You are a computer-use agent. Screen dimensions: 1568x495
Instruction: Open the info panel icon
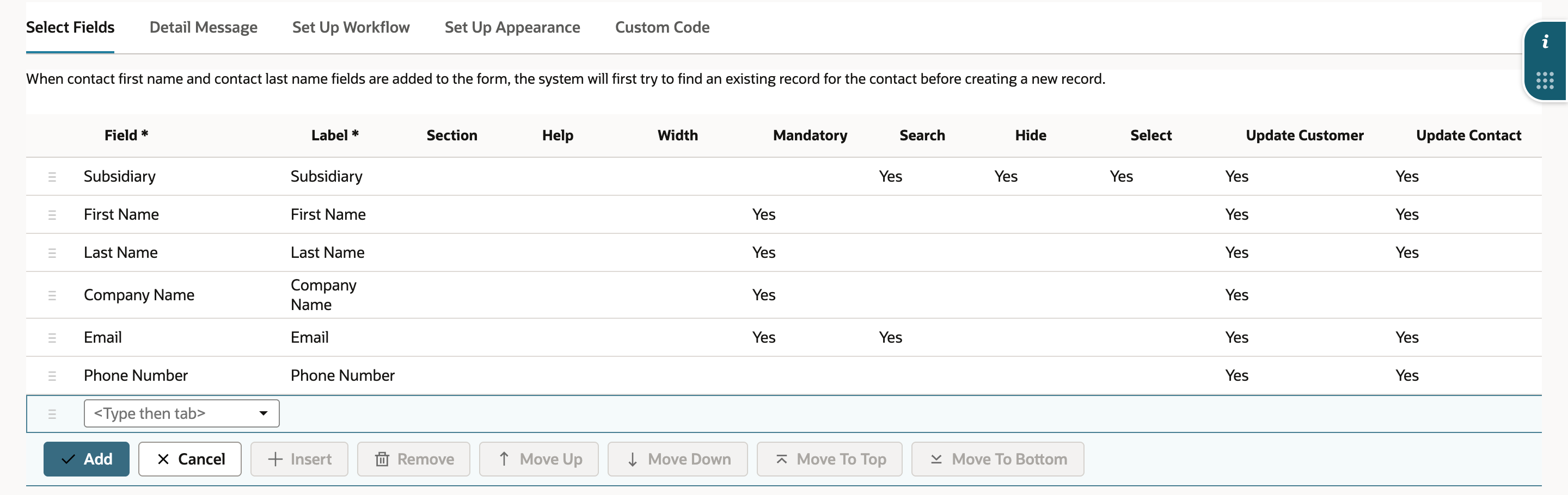click(1544, 42)
